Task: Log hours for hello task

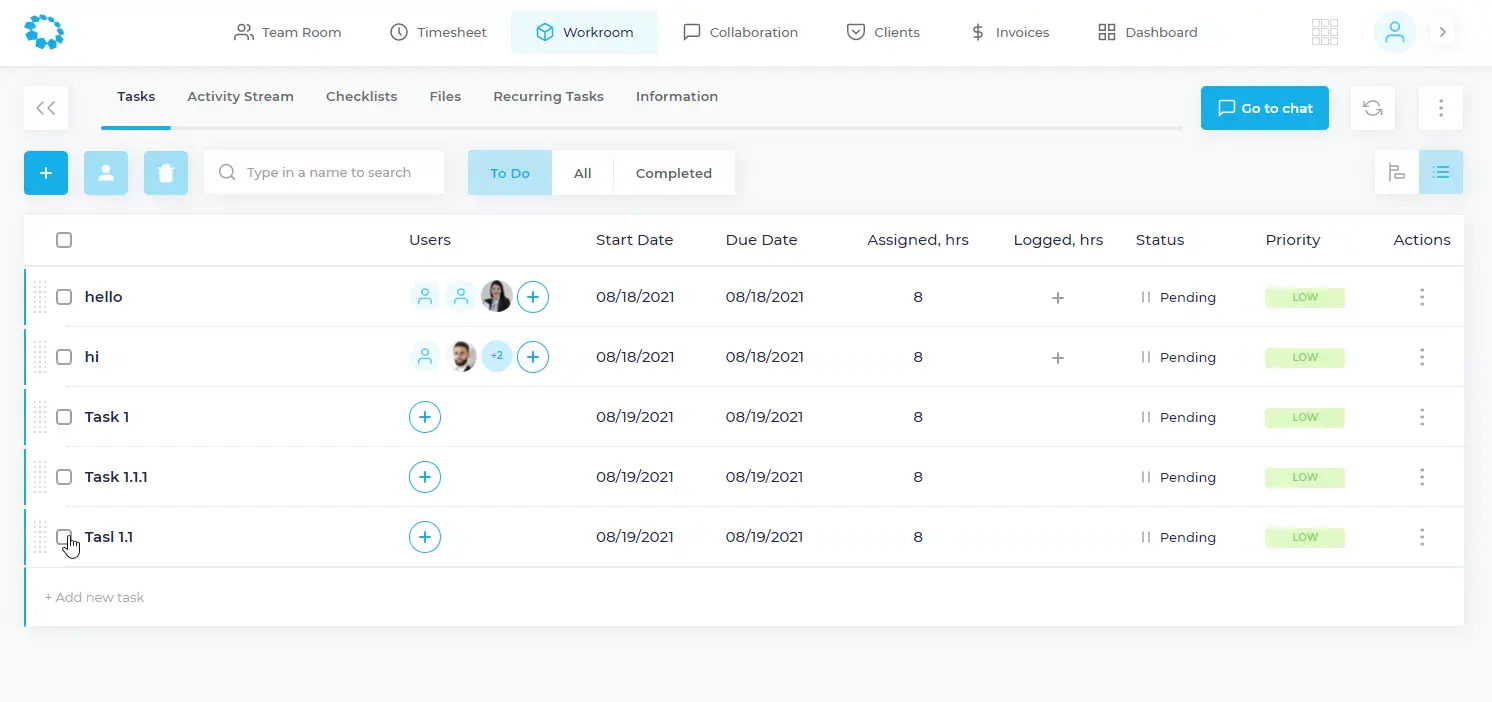Action: pos(1058,297)
